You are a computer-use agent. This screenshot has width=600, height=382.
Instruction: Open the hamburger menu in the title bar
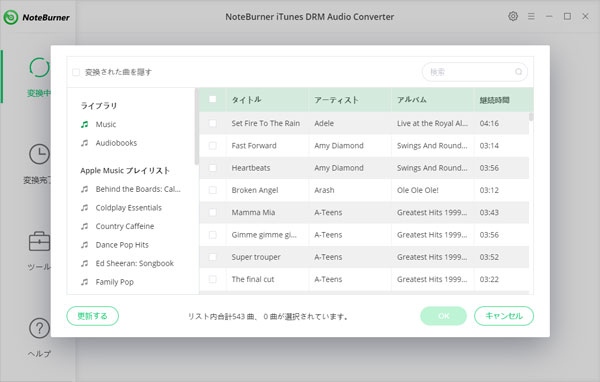point(531,16)
